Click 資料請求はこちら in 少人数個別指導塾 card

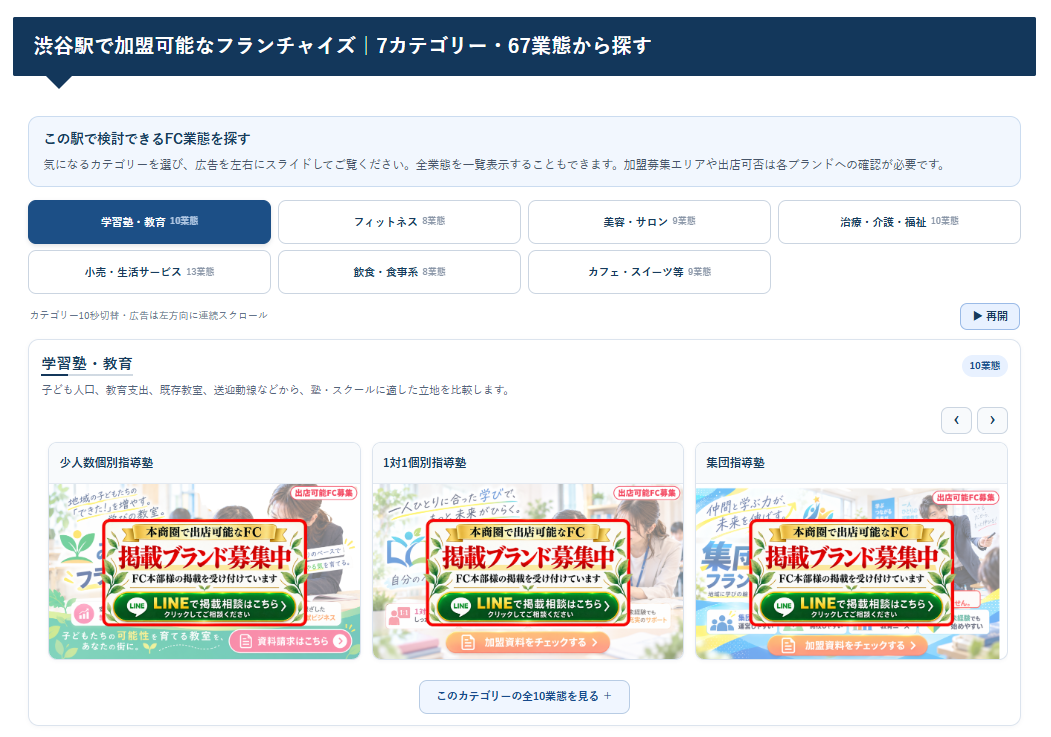coord(291,641)
